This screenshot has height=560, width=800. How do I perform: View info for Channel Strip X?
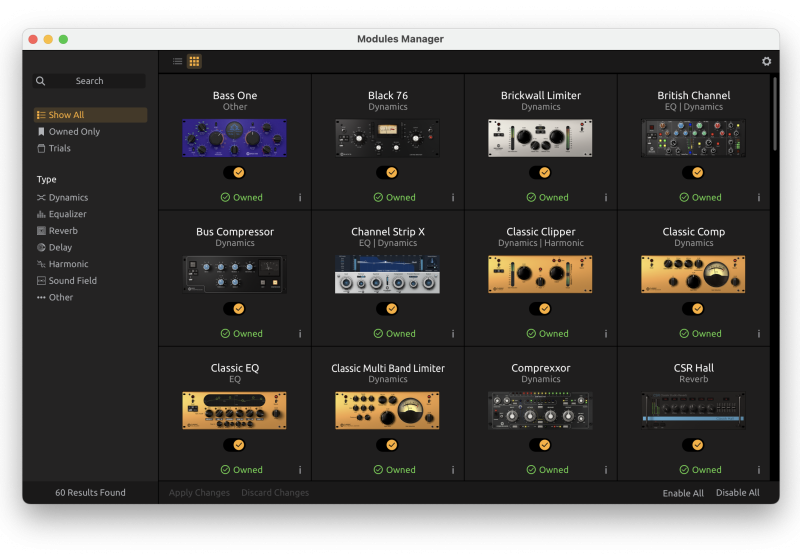[452, 334]
